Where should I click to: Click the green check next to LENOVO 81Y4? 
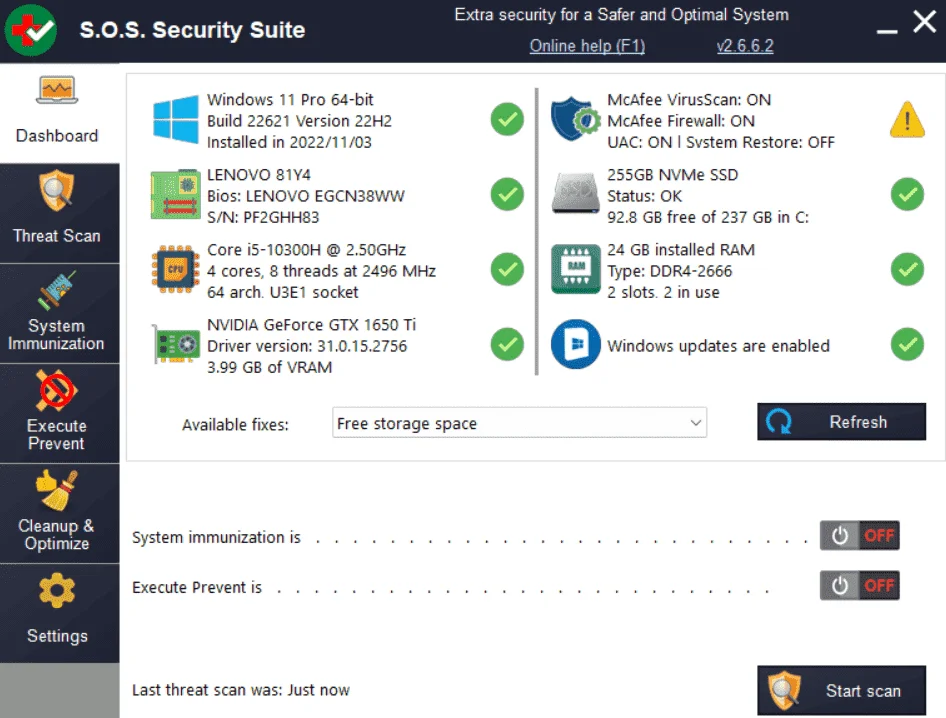click(507, 194)
